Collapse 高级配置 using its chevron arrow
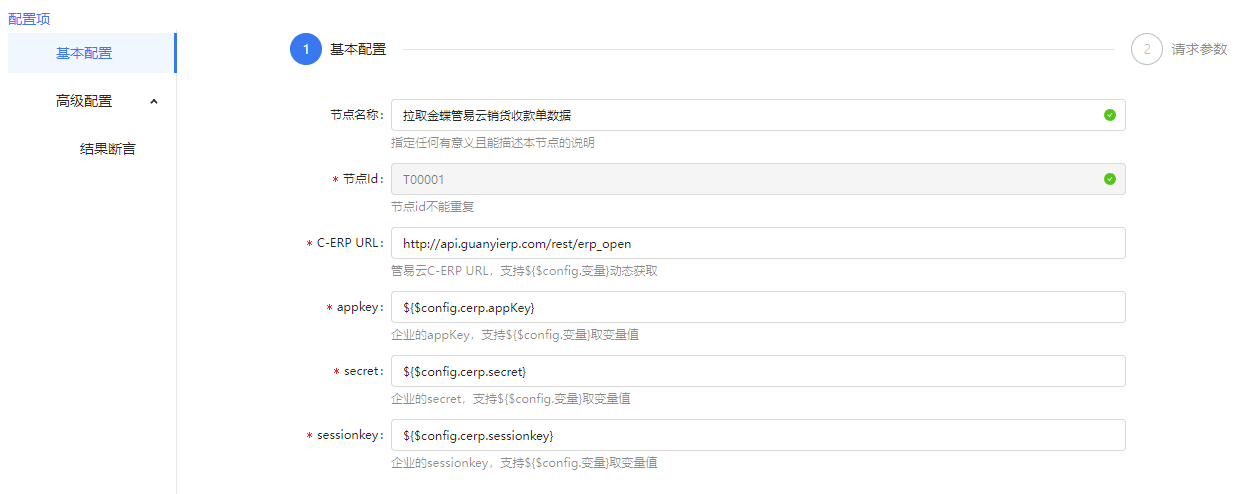1248x494 pixels. click(153, 101)
